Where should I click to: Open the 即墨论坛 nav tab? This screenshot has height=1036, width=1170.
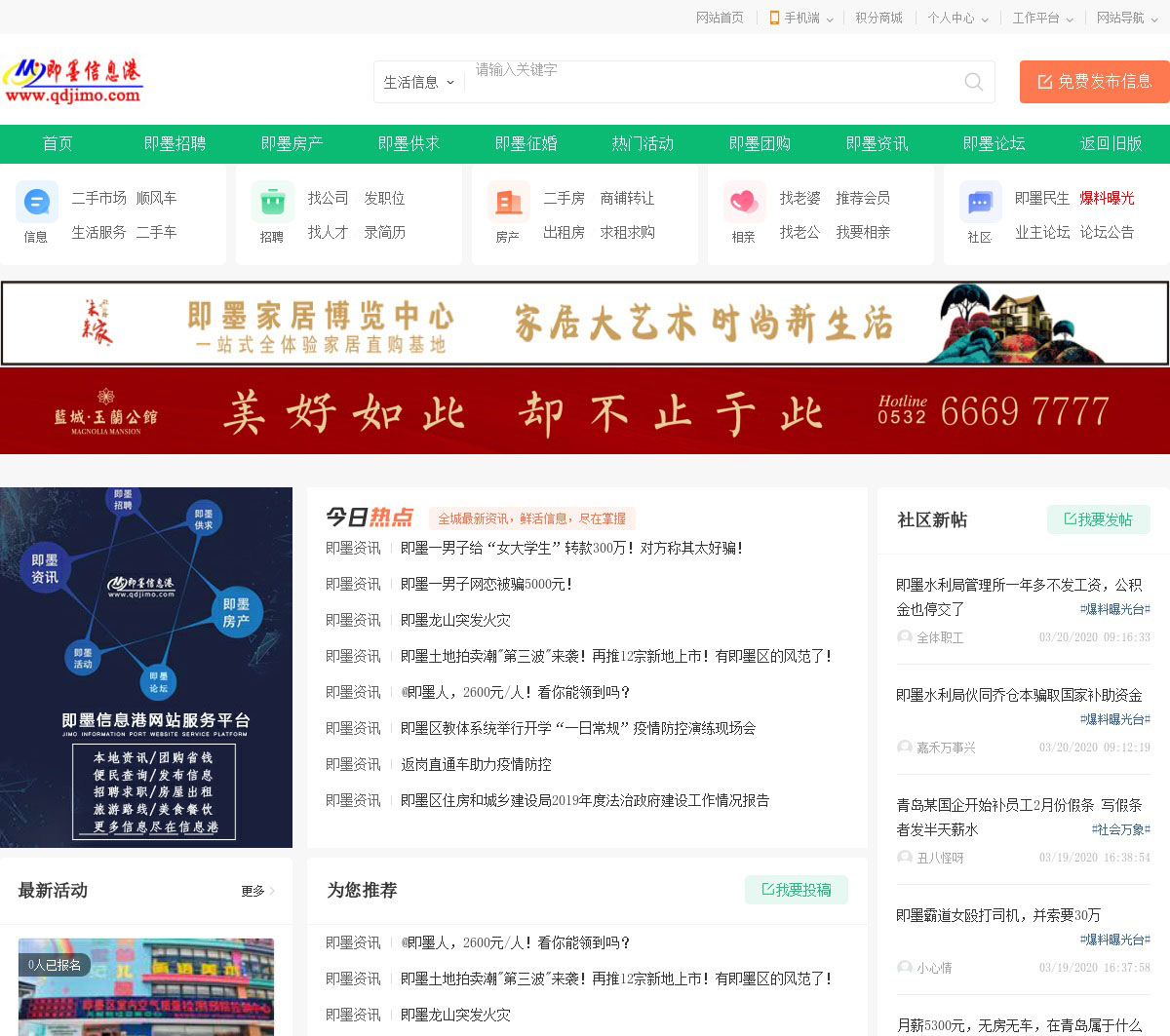pos(994,143)
